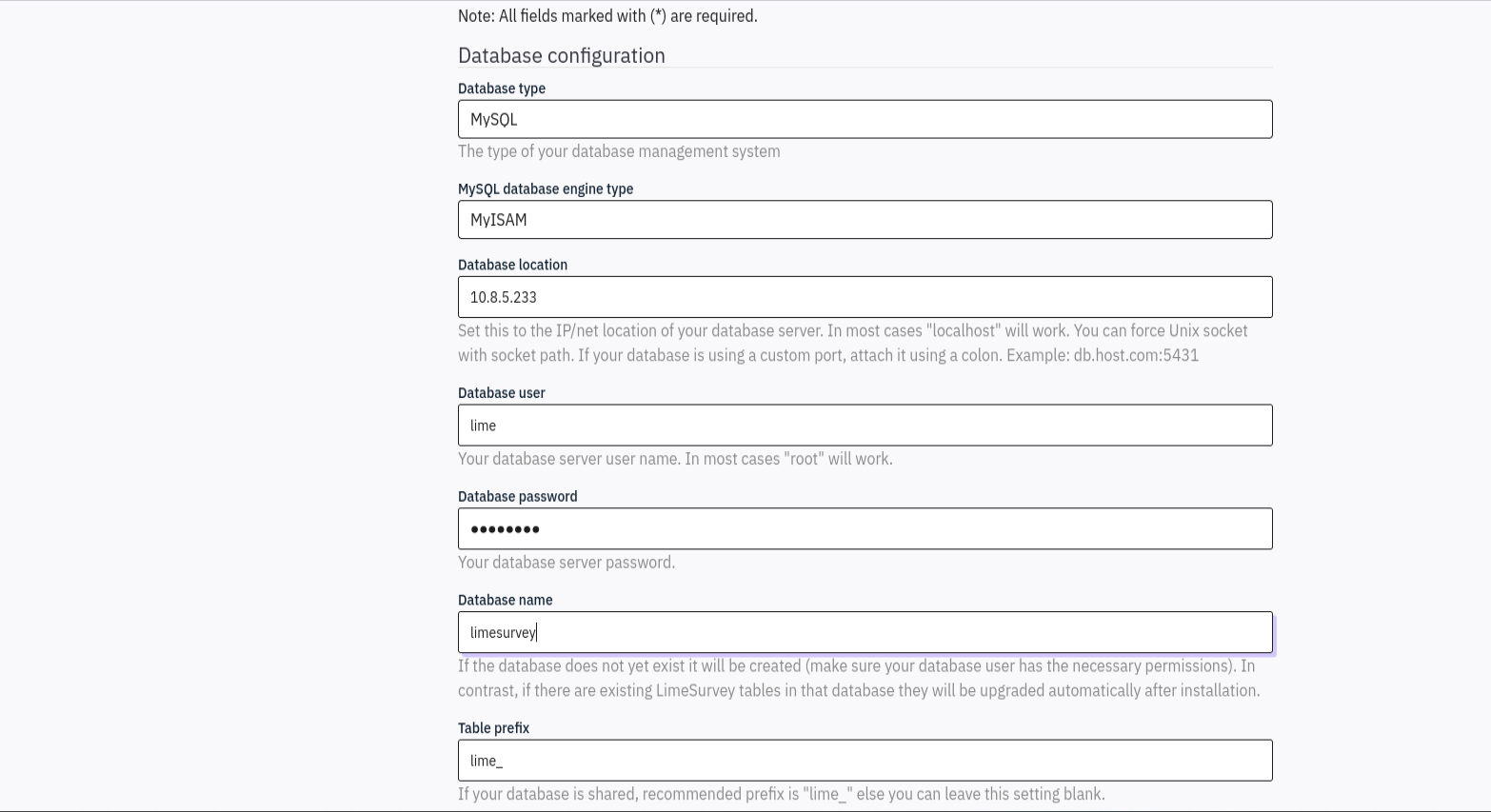Screen dimensions: 1491x812
Task: Click the "MySQL database engine type" label
Action: 546,188
